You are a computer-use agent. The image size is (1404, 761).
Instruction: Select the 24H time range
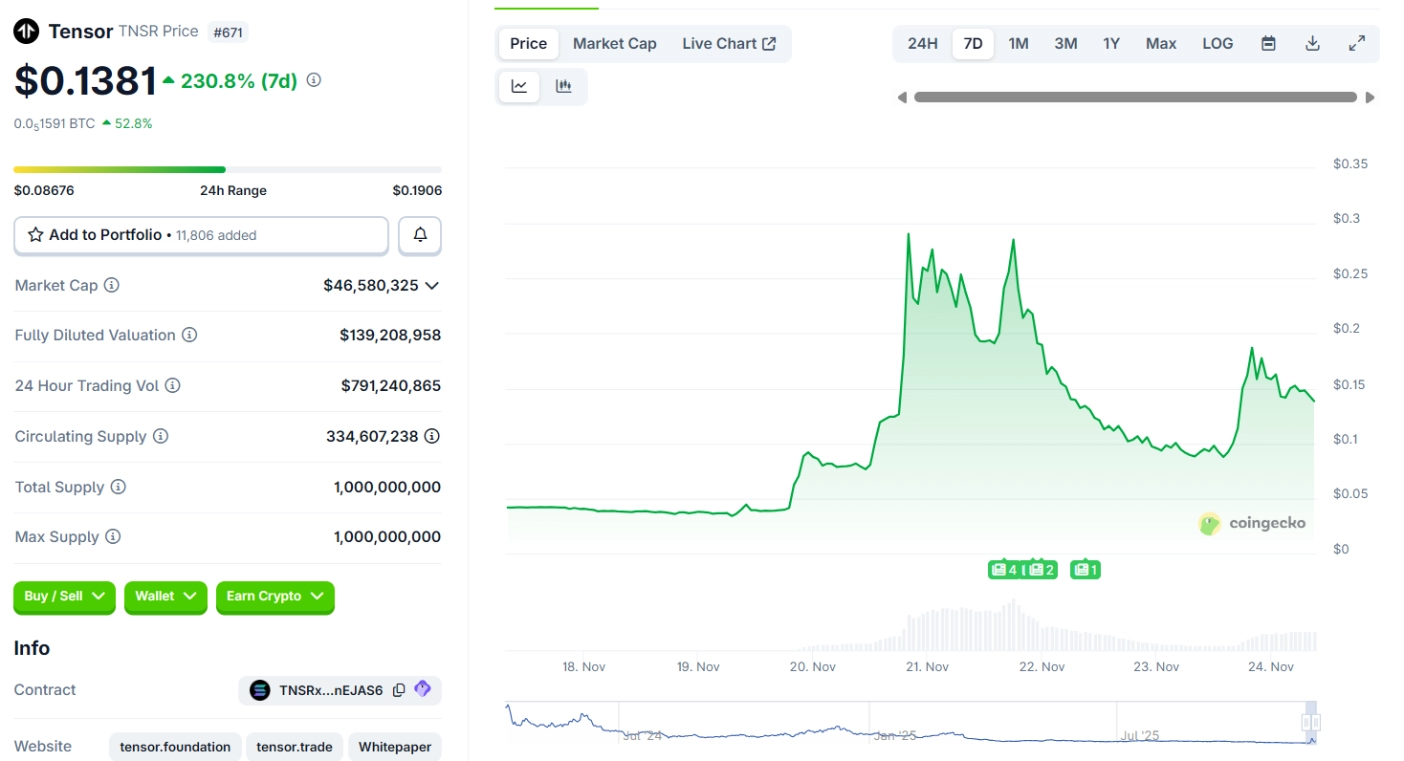[922, 43]
